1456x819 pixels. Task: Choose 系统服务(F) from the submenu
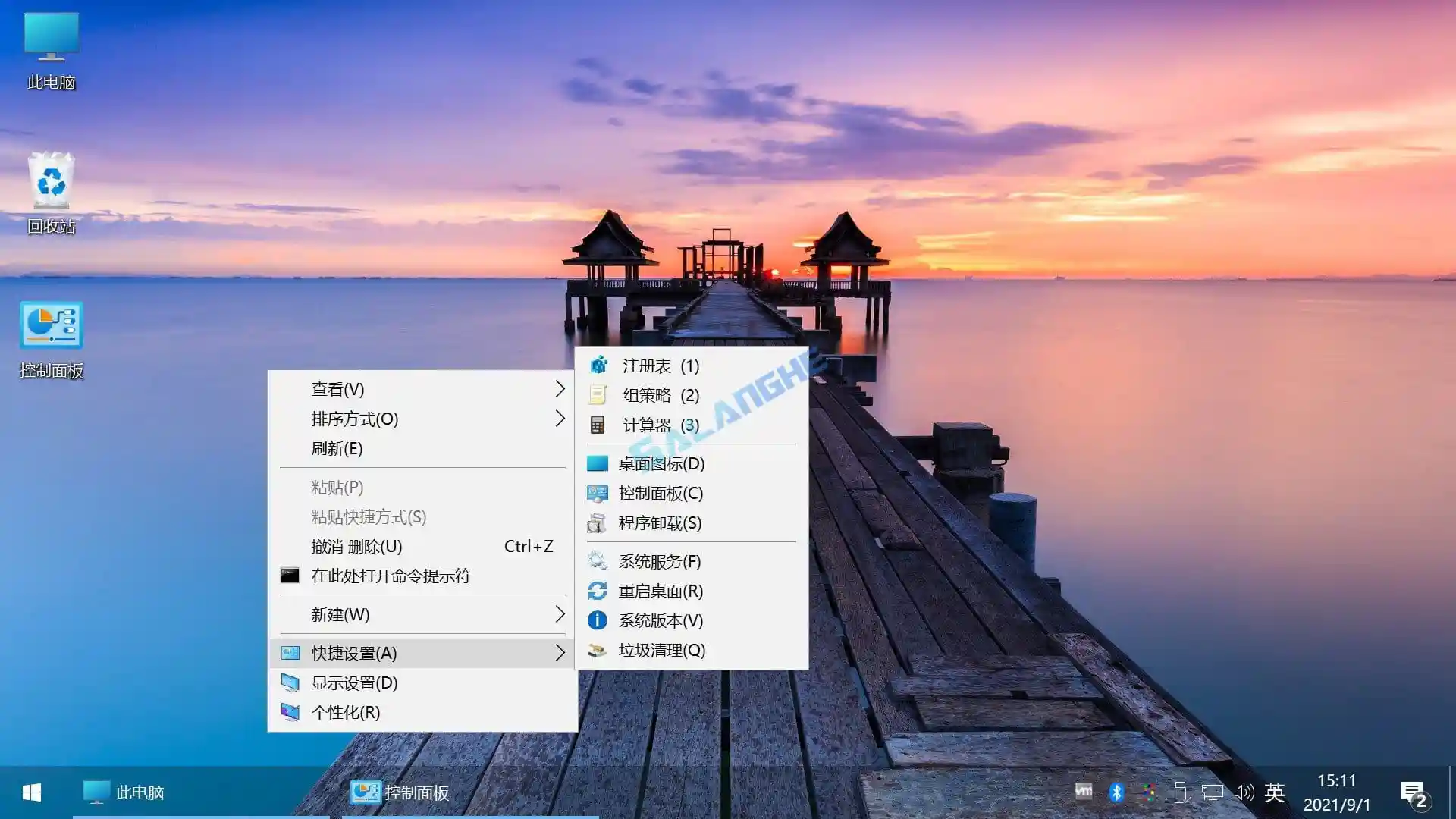[691, 561]
